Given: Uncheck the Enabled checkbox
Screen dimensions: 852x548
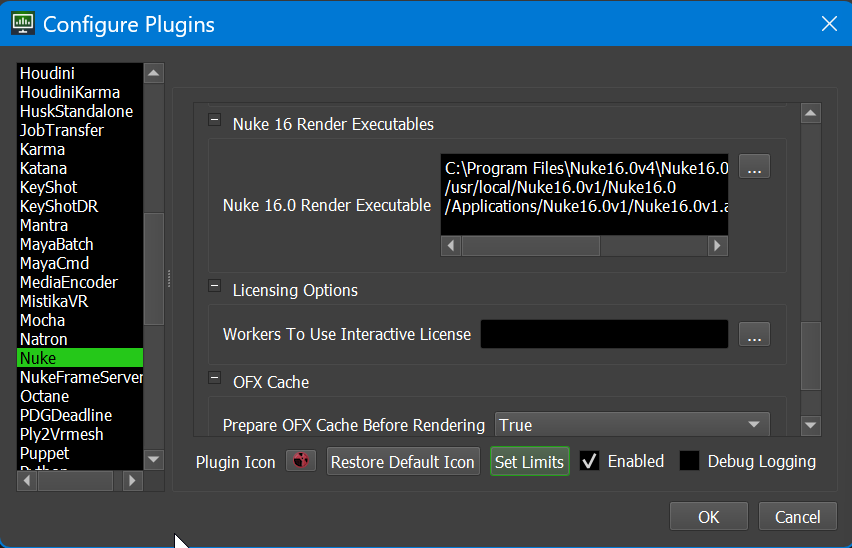Looking at the screenshot, I should point(590,461).
